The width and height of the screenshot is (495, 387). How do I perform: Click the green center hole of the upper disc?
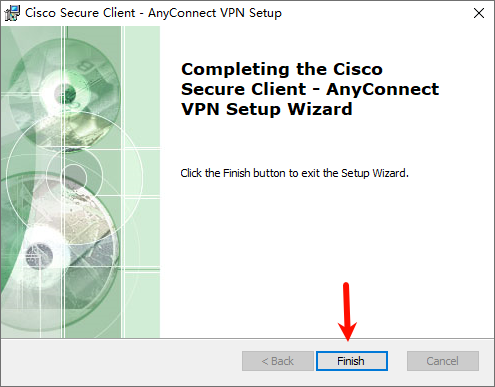tap(65, 92)
